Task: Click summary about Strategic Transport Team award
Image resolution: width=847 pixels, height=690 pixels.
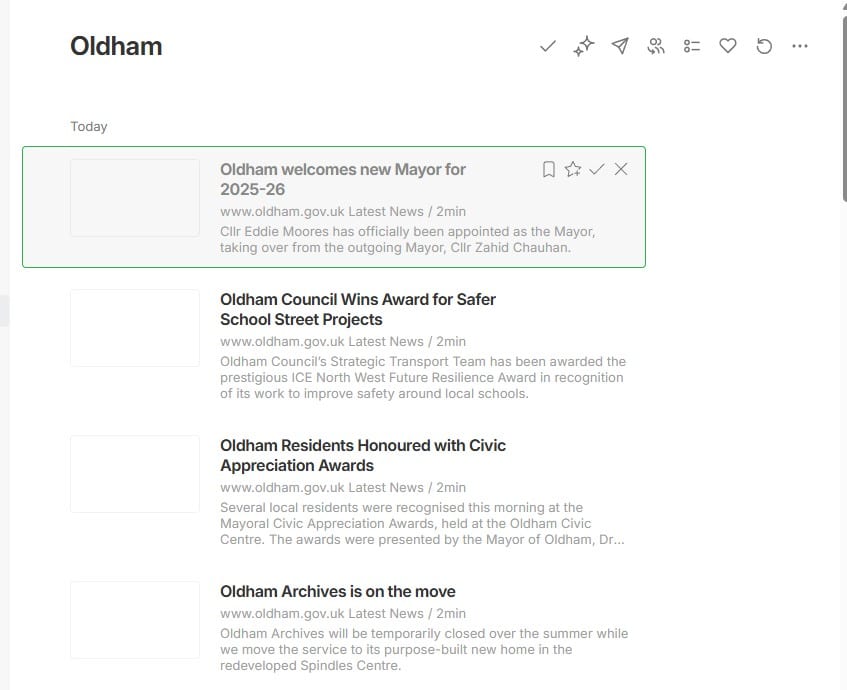Action: (x=423, y=378)
